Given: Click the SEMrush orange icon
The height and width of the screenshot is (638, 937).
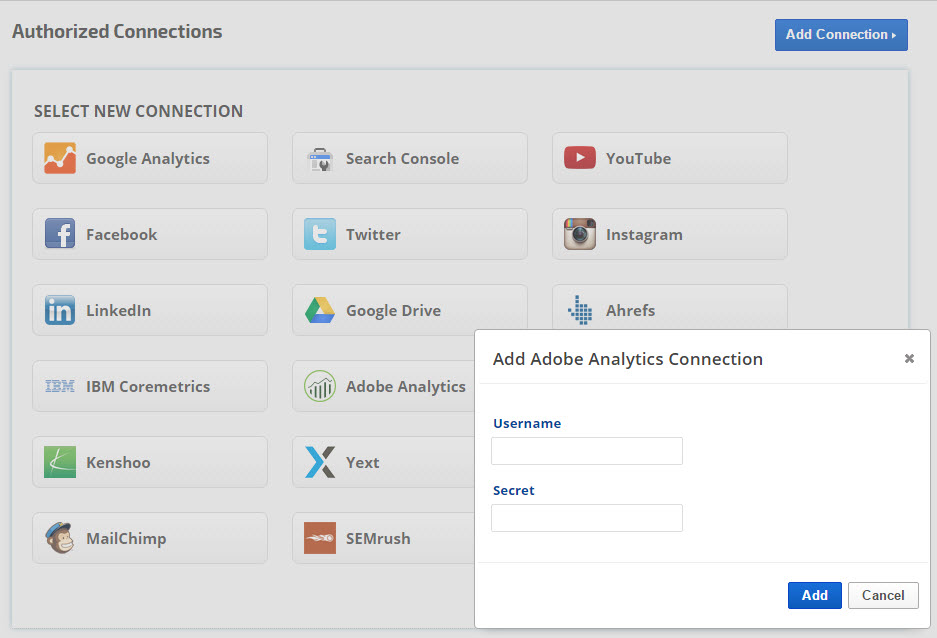Looking at the screenshot, I should [x=320, y=538].
